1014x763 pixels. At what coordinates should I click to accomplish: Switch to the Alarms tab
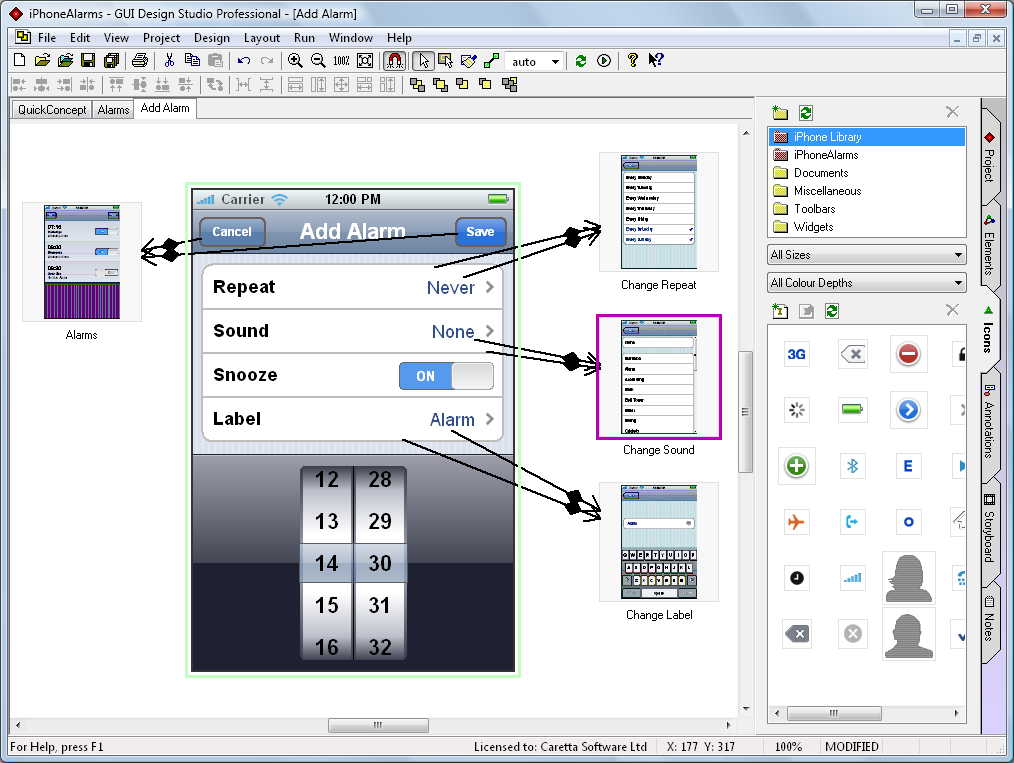112,110
